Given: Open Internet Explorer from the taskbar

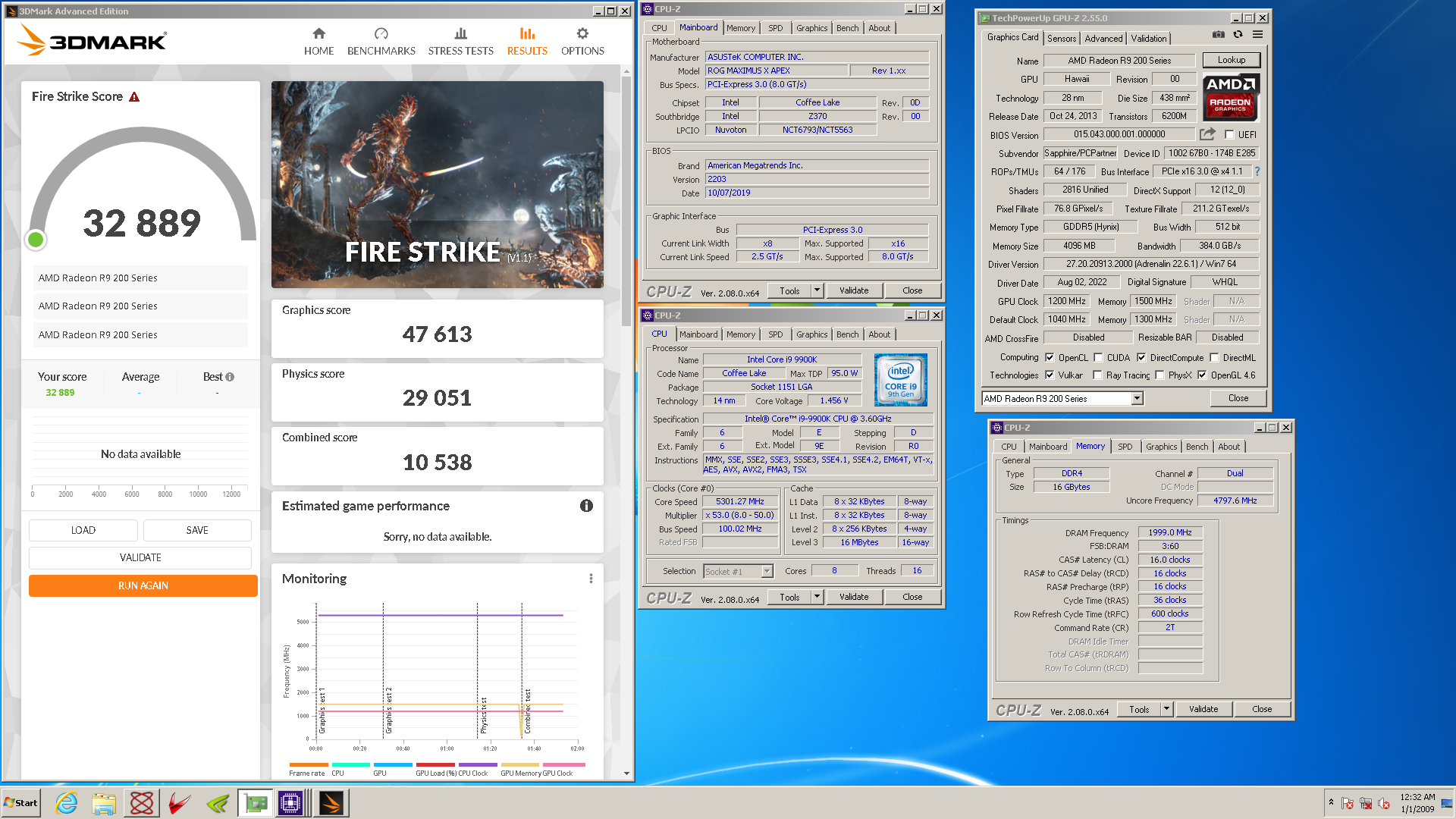Looking at the screenshot, I should pos(67,803).
